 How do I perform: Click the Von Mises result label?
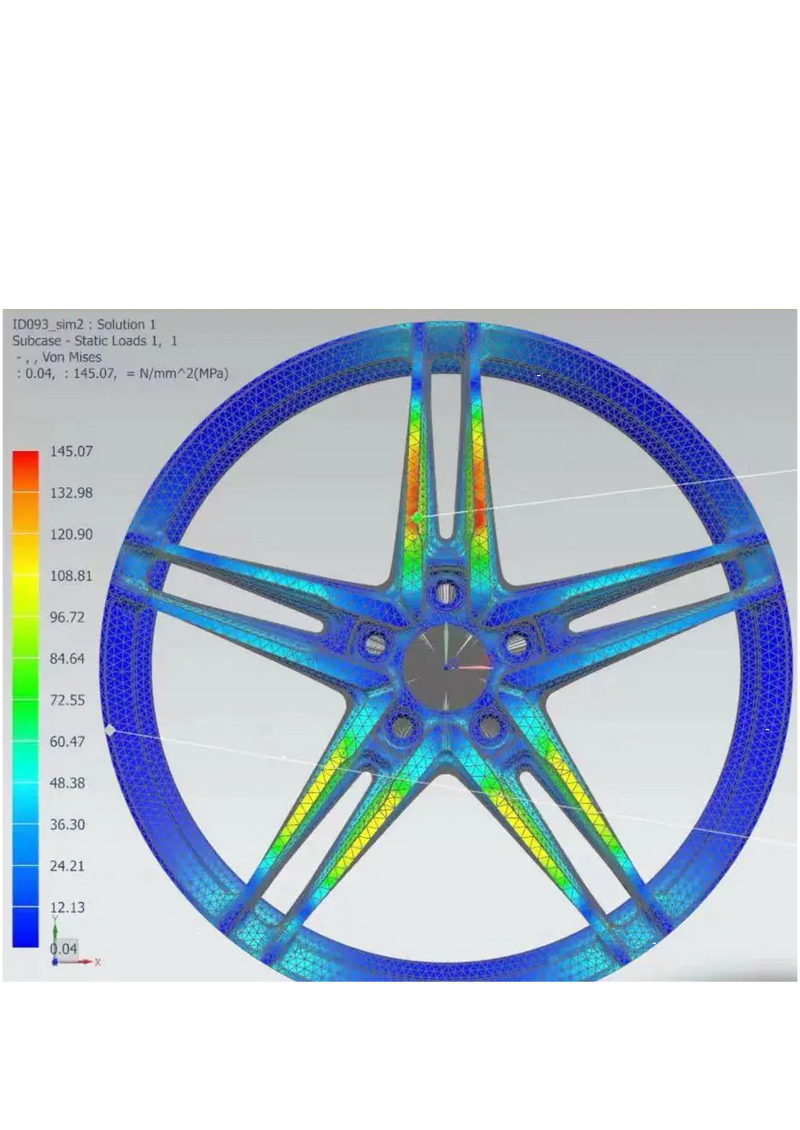point(70,357)
